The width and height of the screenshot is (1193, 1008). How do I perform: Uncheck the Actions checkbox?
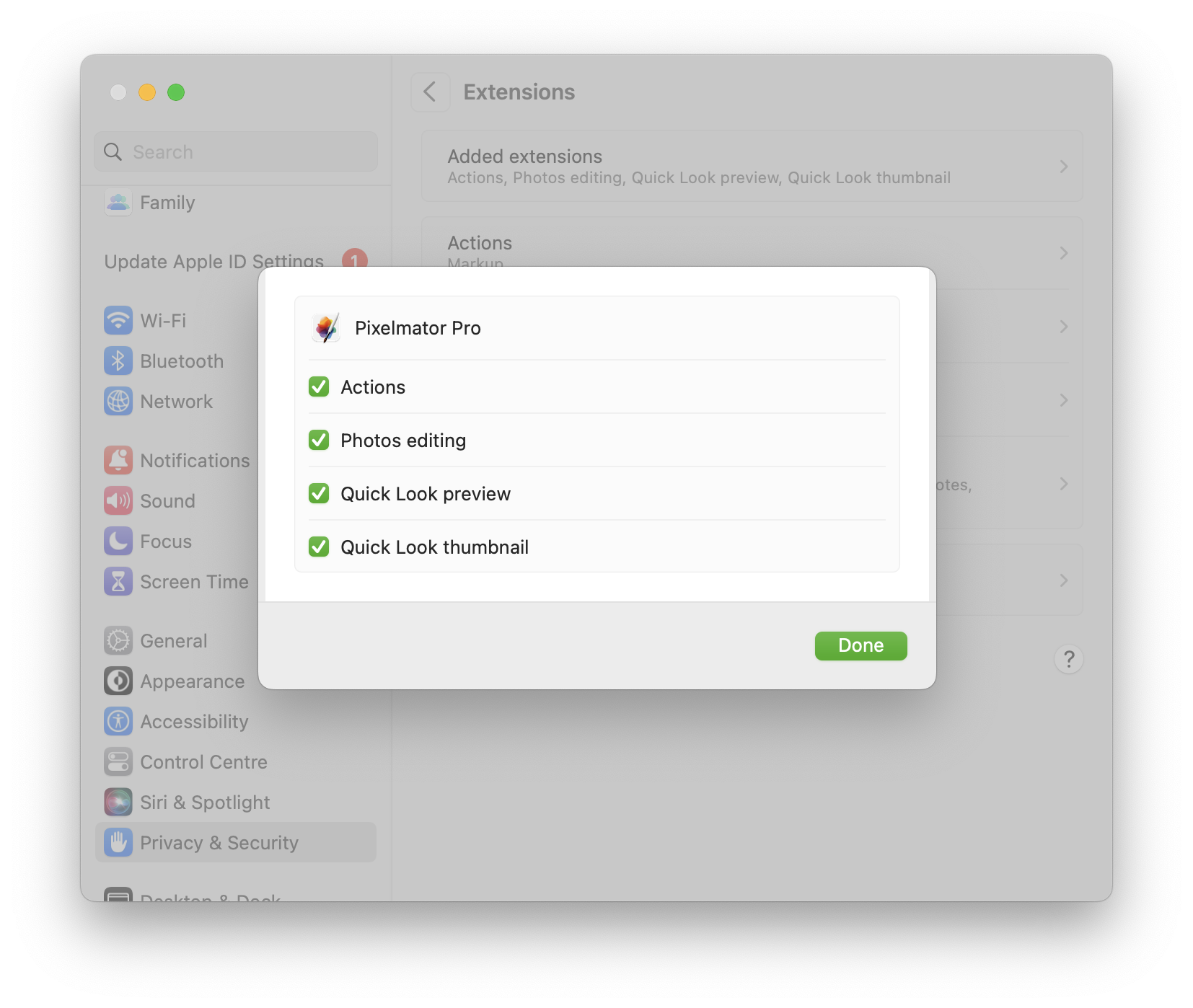pyautogui.click(x=319, y=387)
